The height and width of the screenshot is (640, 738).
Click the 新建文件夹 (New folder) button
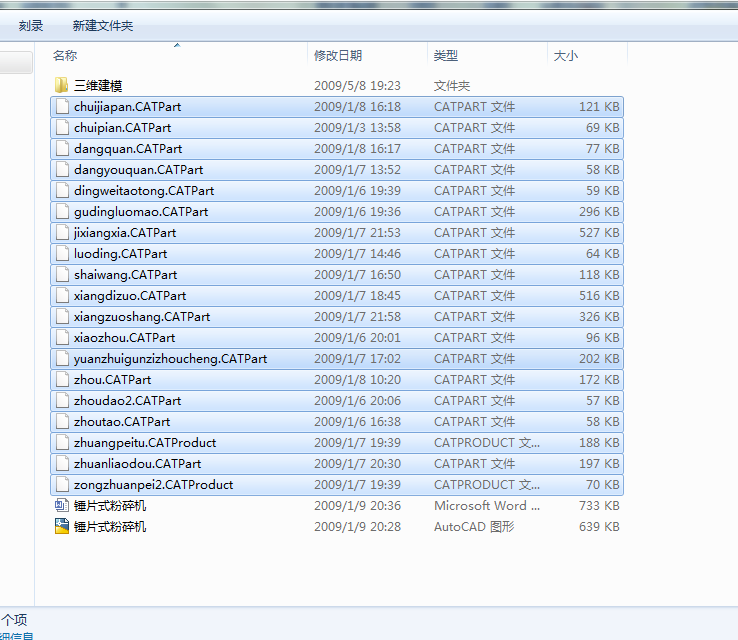[x=103, y=25]
